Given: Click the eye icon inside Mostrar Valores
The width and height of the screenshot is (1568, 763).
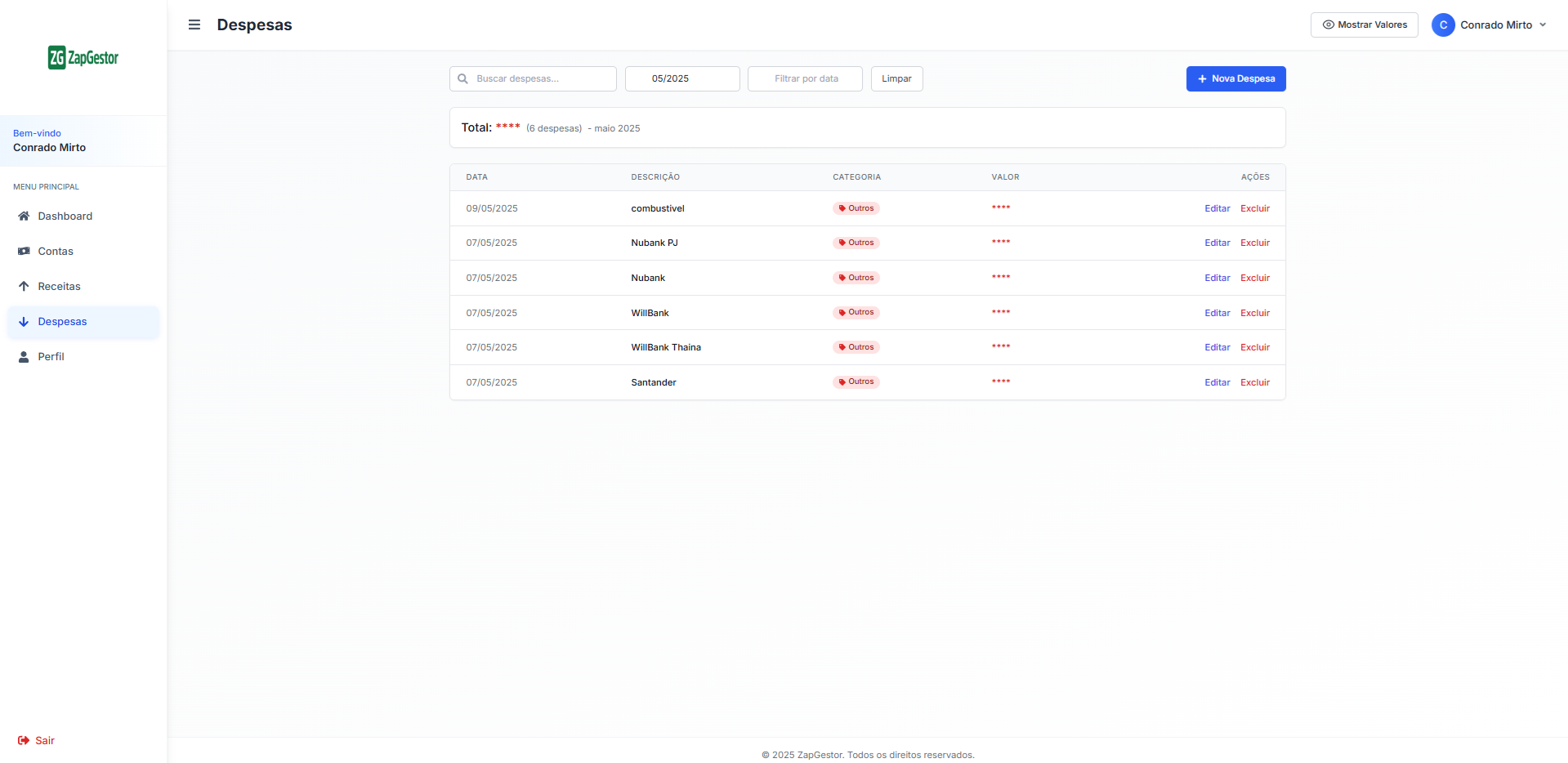Looking at the screenshot, I should pos(1327,25).
